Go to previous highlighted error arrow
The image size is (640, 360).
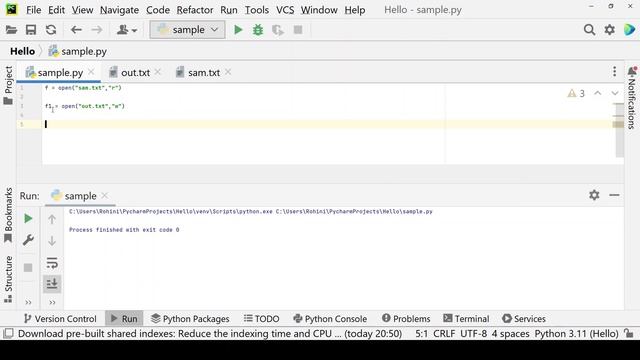(x=597, y=93)
